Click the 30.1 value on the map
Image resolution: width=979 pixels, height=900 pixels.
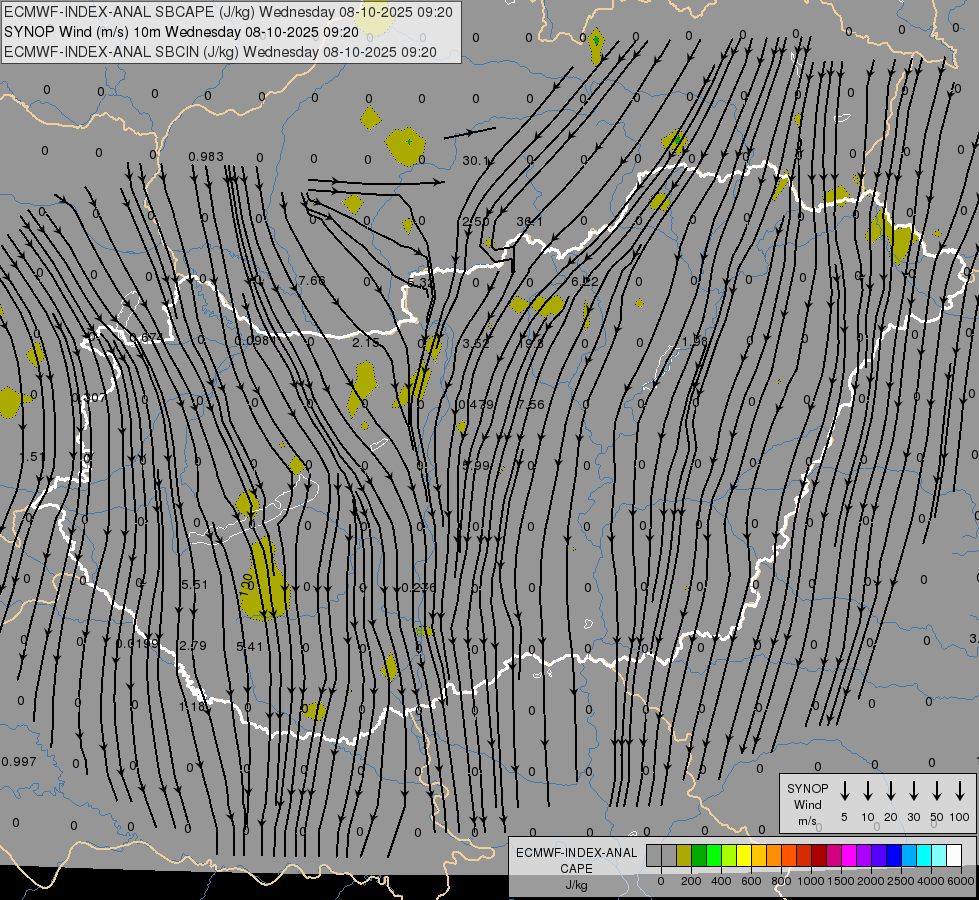475,161
